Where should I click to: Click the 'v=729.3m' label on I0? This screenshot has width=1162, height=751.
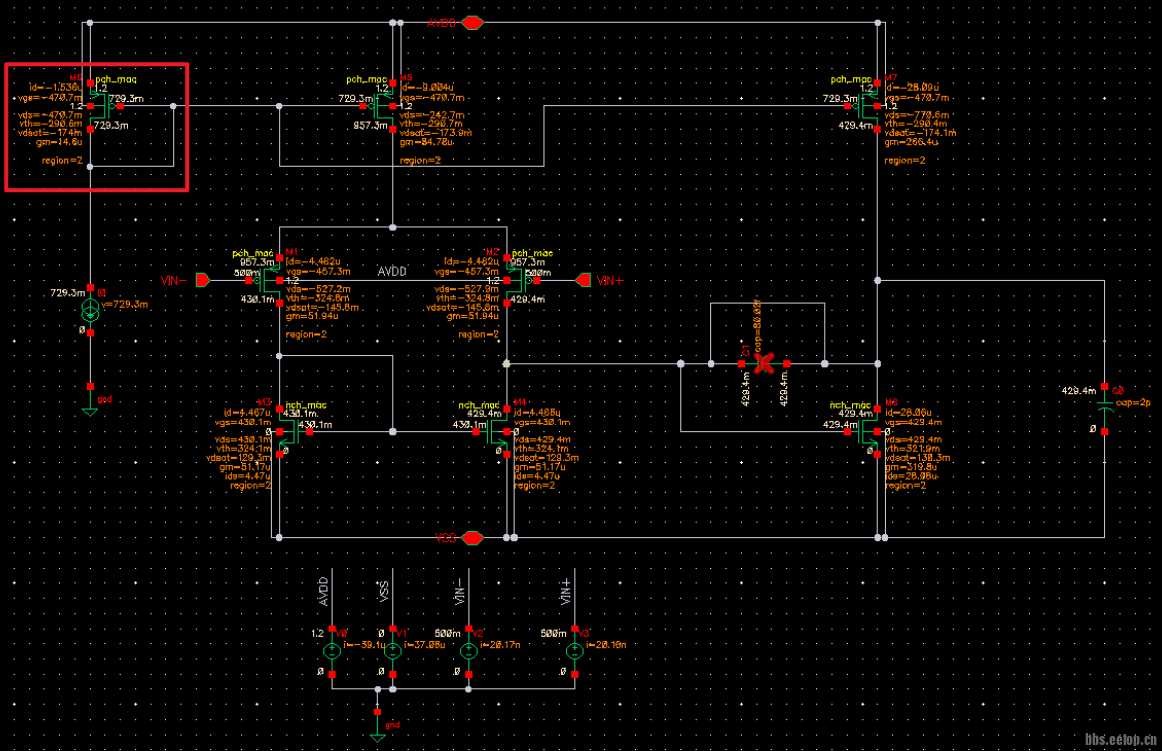click(124, 304)
